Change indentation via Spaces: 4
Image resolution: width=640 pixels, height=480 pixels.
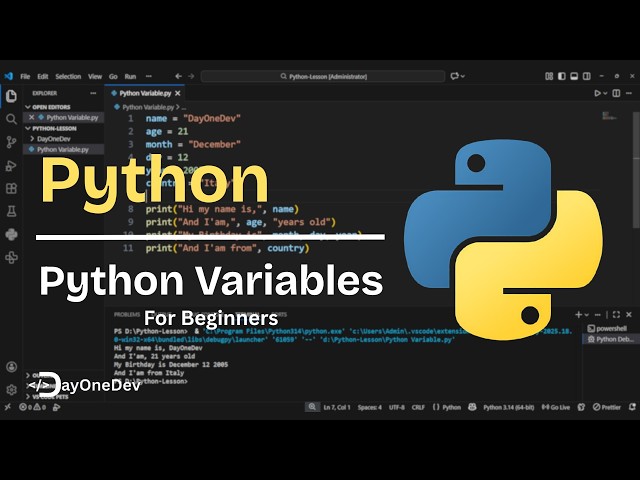tap(369, 407)
